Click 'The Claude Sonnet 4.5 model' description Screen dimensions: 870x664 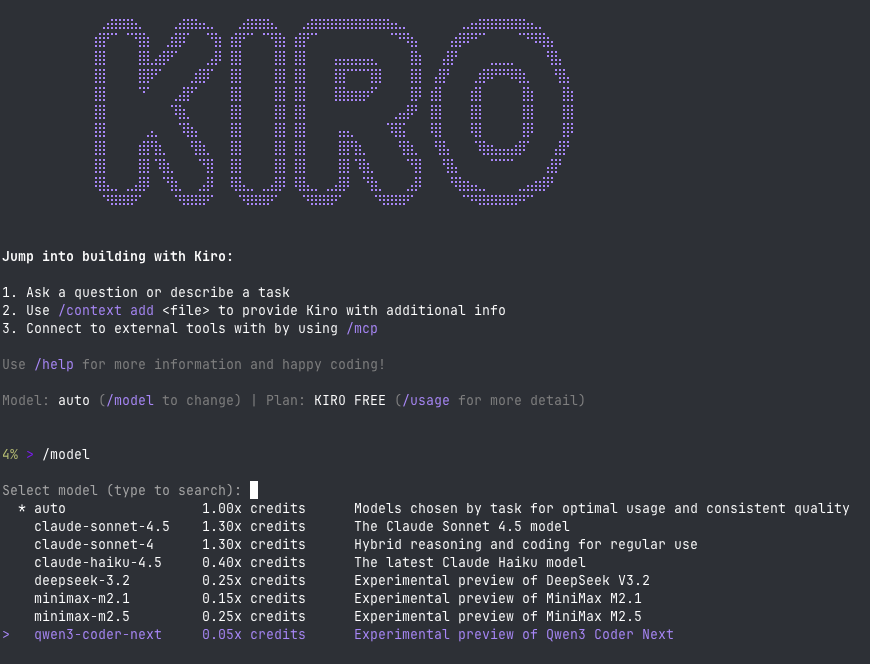pos(462,526)
